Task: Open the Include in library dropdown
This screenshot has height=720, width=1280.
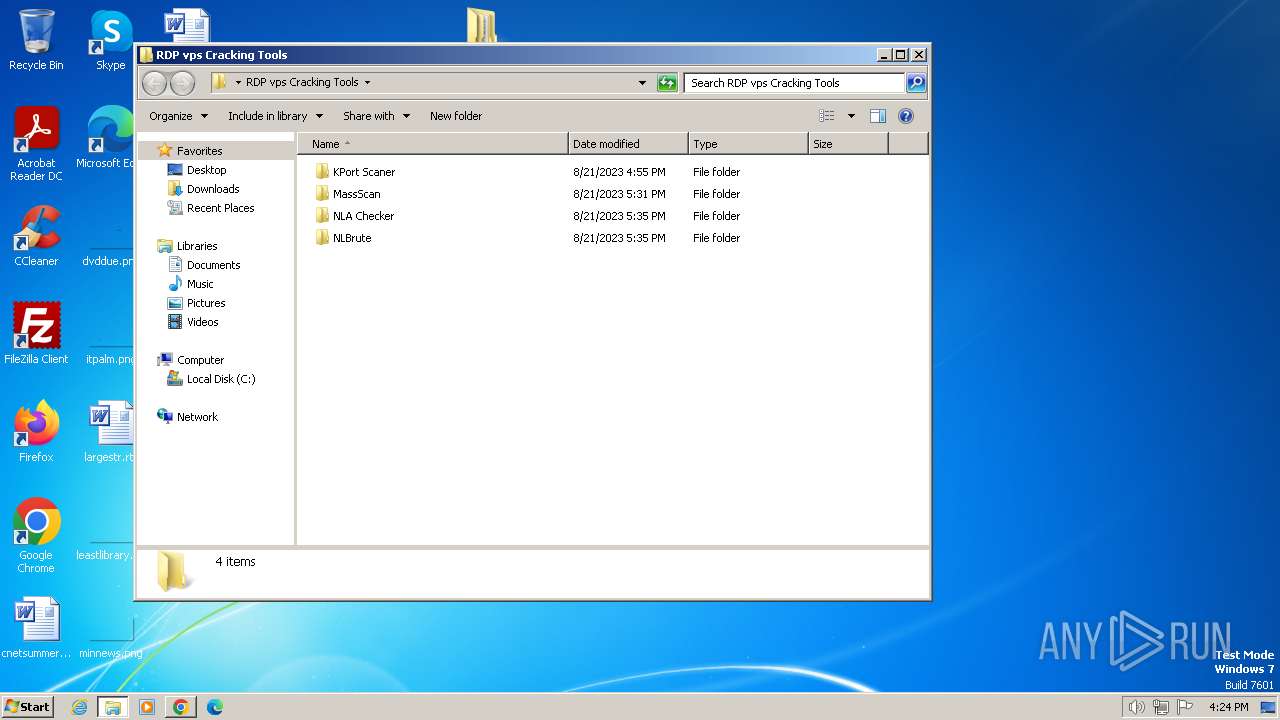Action: click(x=275, y=116)
